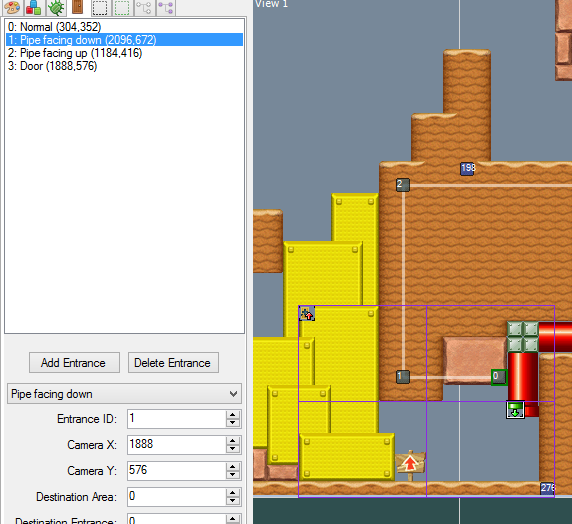The width and height of the screenshot is (572, 524).
Task: Click the Camera Y input field
Action: pos(177,471)
